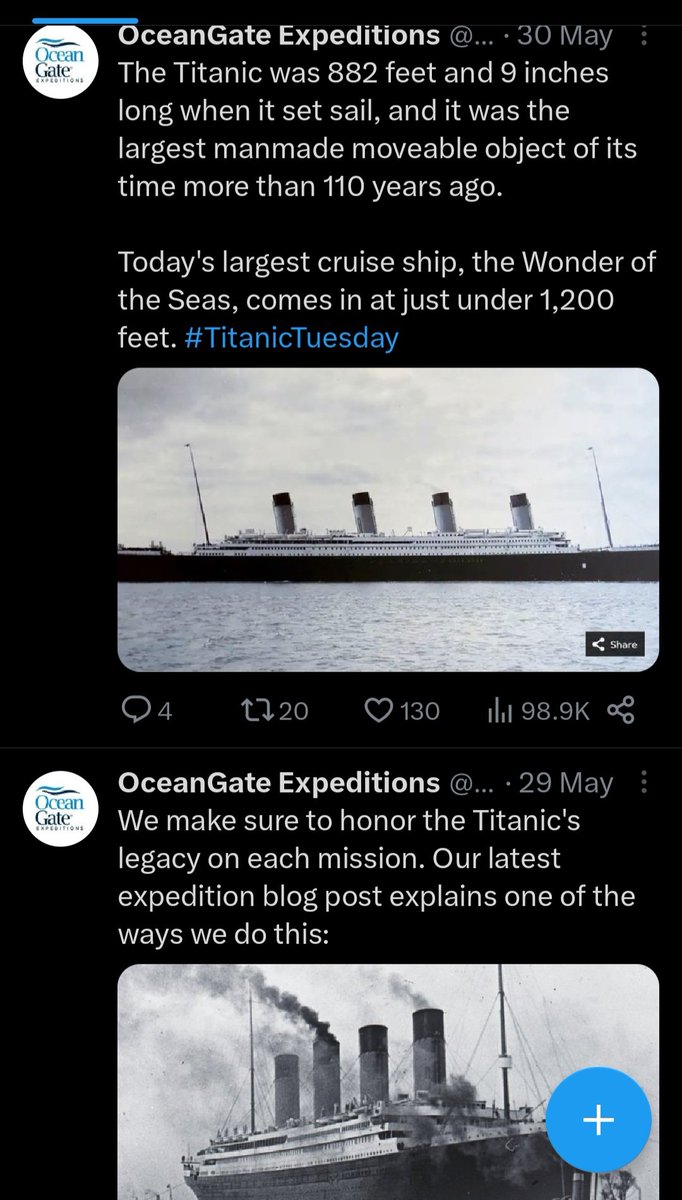The image size is (682, 1200).
Task: Open the smoking-funnels Titanic blog image
Action: pyautogui.click(x=388, y=1080)
